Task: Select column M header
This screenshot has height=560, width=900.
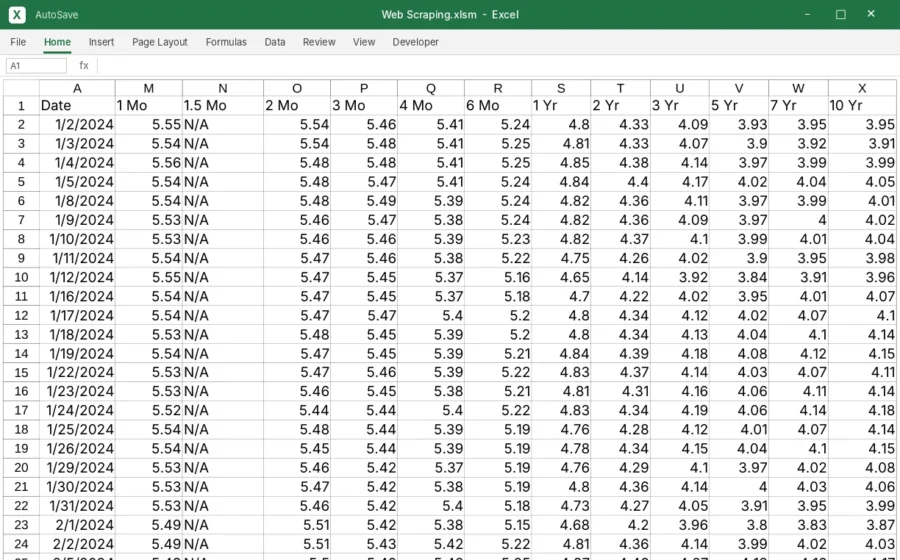Action: click(x=149, y=88)
